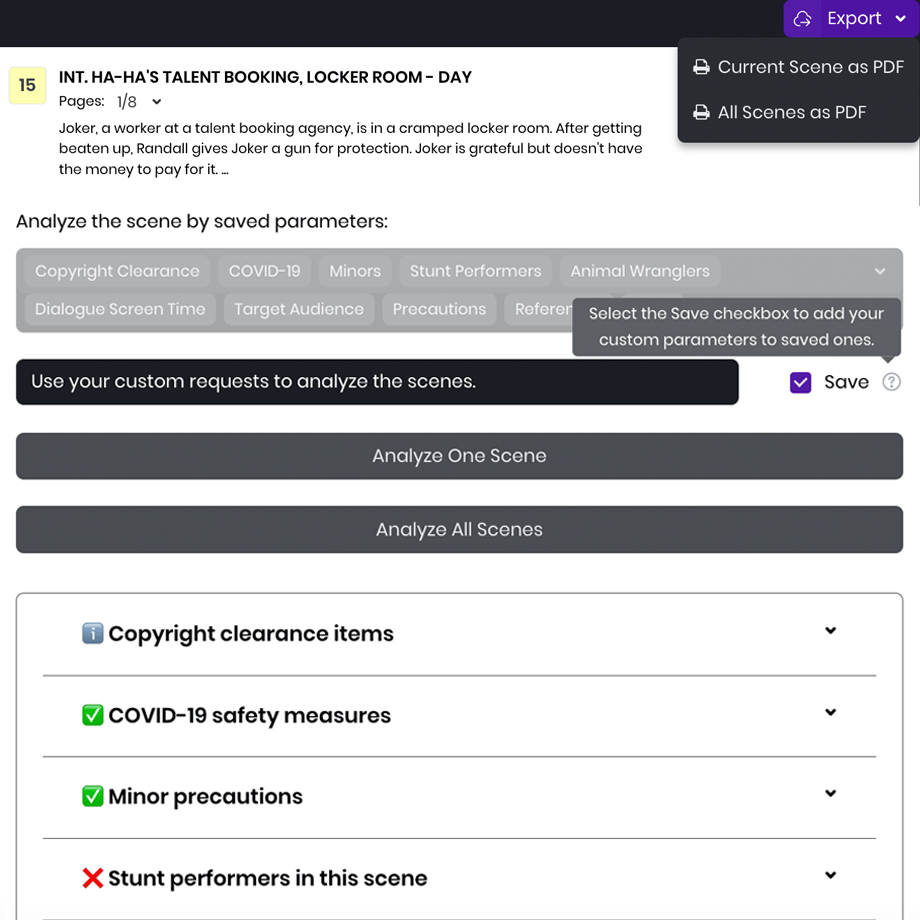Click the help question mark icon next to Save

891,382
